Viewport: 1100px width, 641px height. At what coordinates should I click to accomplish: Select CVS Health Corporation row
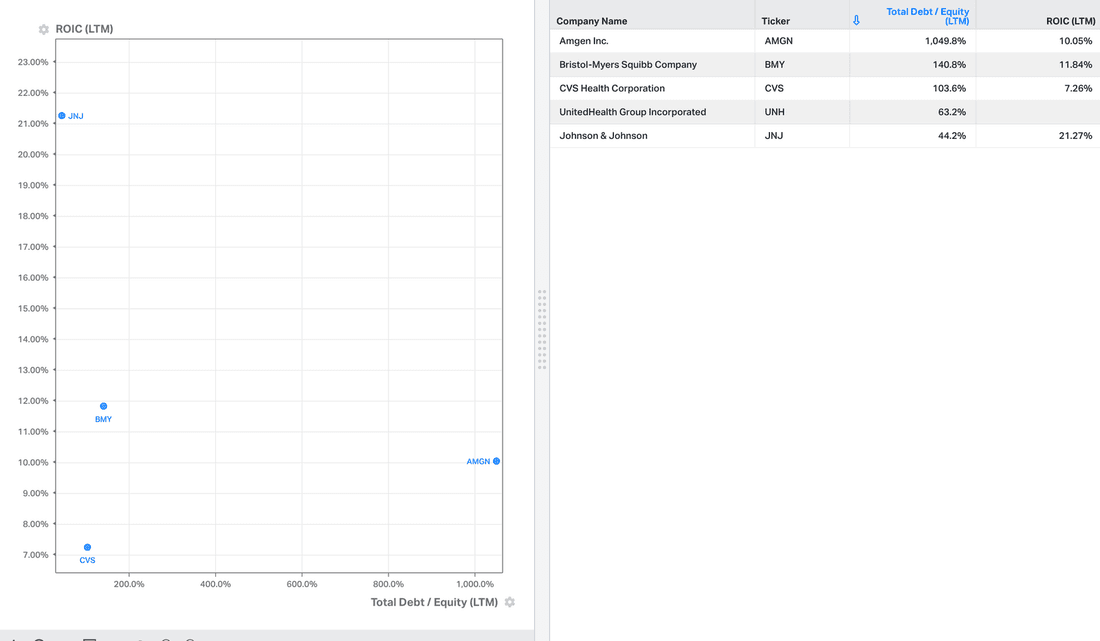[825, 88]
